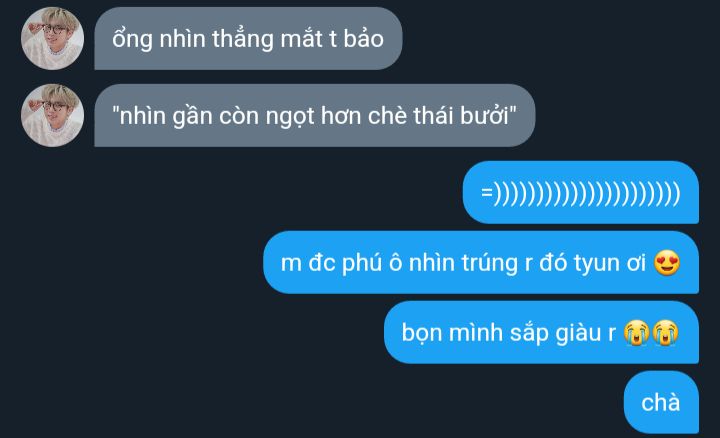This screenshot has height=438, width=720.
Task: Click the word "thẳng" in the top message
Action: [x=243, y=39]
